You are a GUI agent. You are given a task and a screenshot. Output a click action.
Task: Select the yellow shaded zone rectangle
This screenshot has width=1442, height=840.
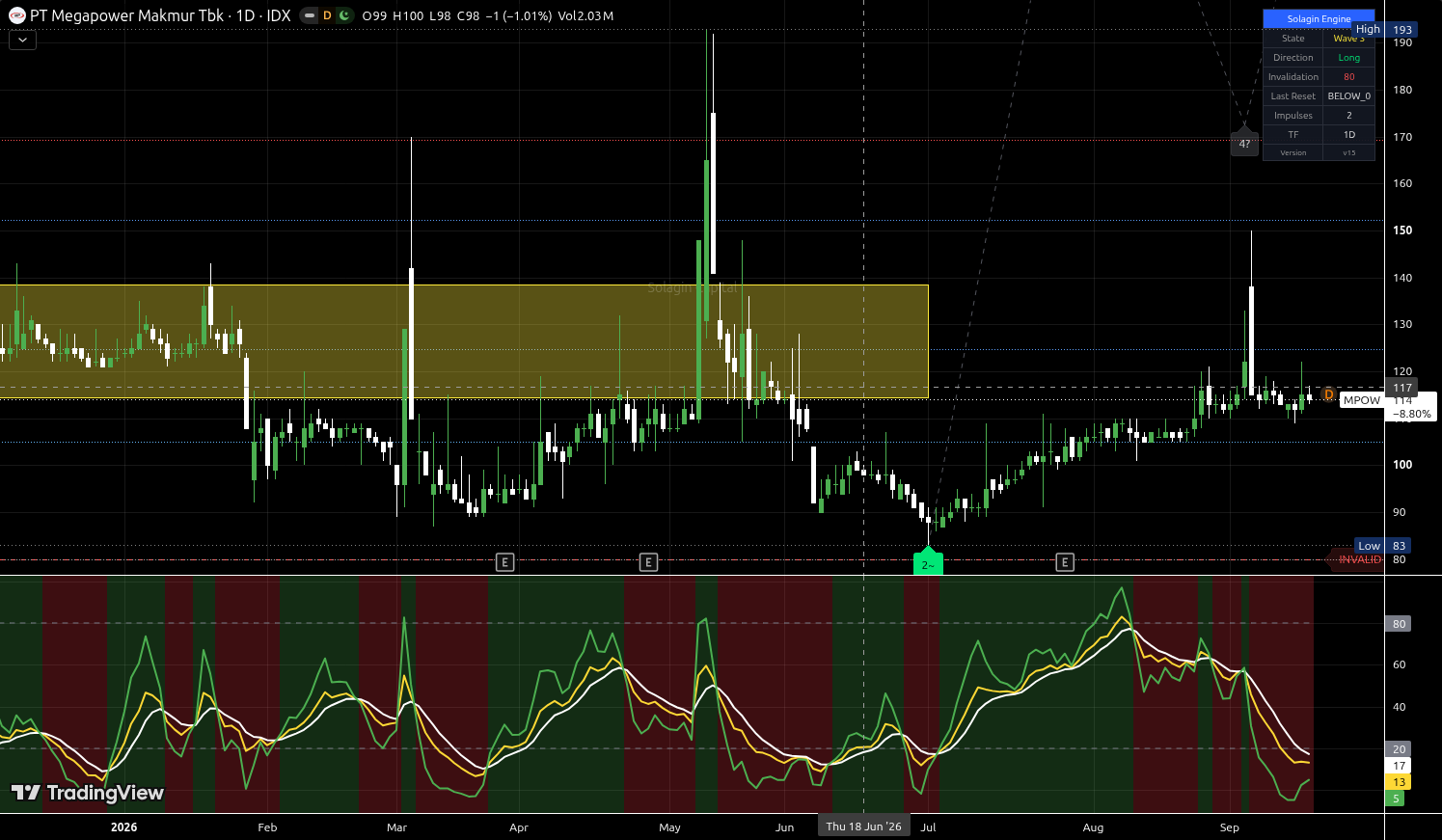tap(464, 341)
